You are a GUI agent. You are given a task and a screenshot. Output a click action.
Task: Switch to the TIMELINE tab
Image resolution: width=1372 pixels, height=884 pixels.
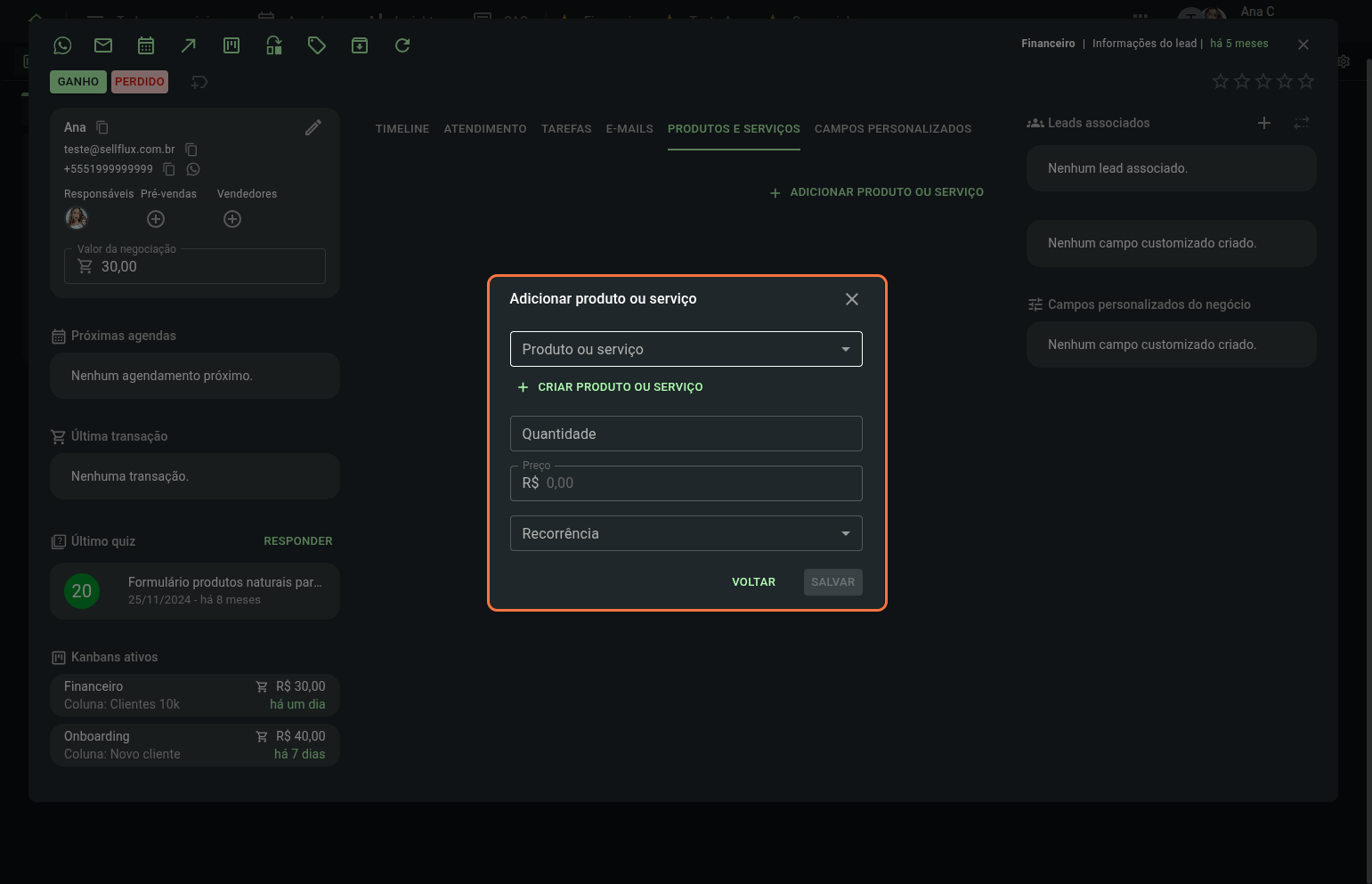pos(402,129)
